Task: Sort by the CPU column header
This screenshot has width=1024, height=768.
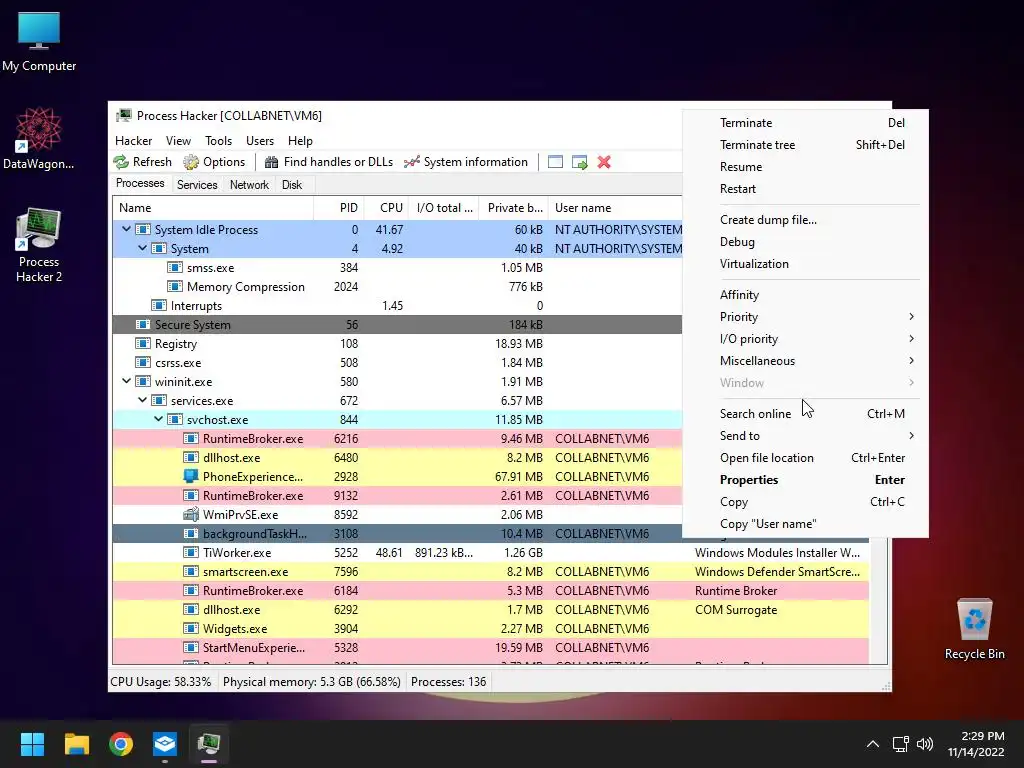Action: [x=386, y=208]
